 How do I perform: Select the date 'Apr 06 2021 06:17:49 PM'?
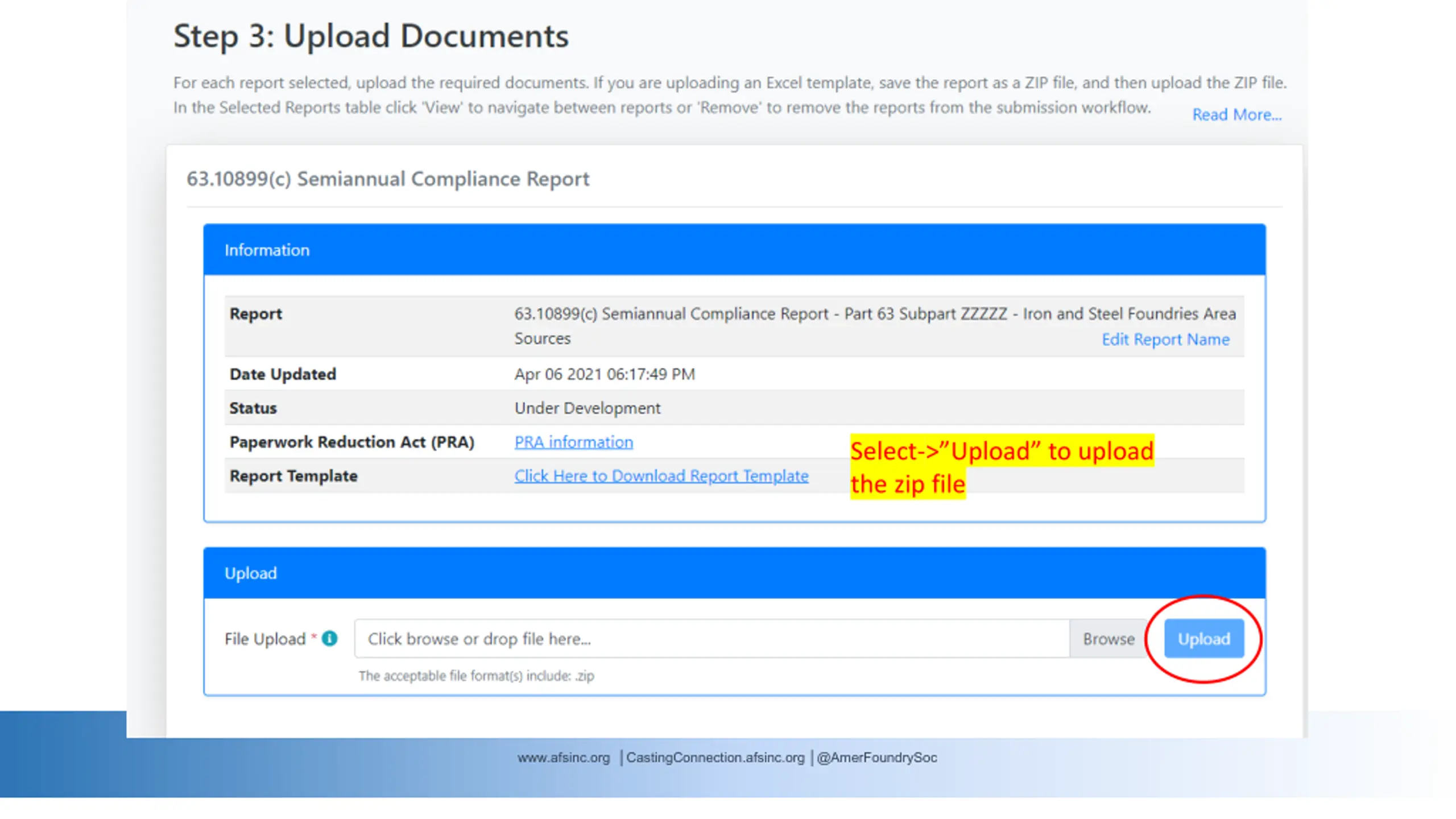(605, 374)
